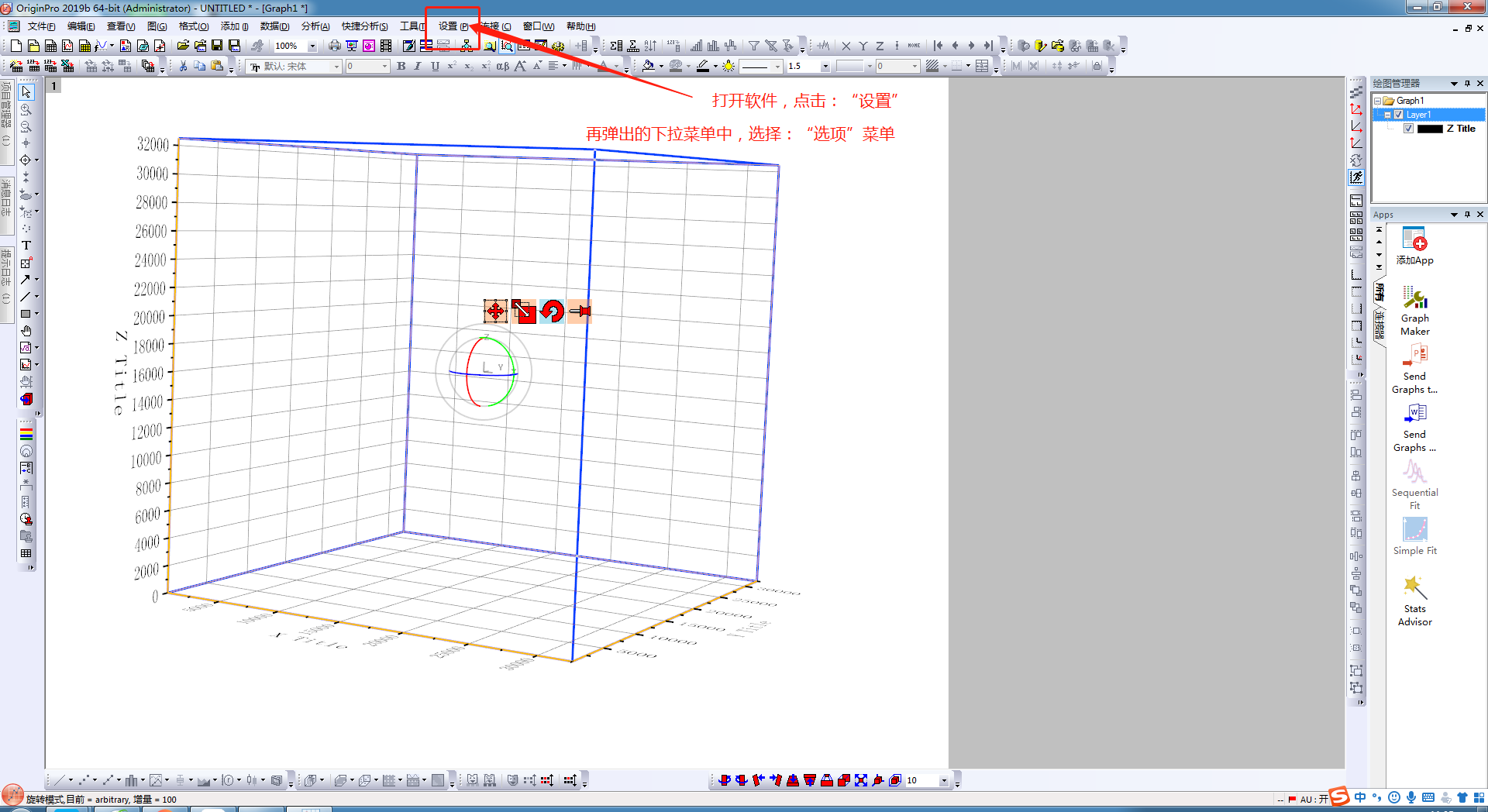This screenshot has height=812, width=1488.
Task: Select the Line drawing tool
Action: click(x=26, y=297)
